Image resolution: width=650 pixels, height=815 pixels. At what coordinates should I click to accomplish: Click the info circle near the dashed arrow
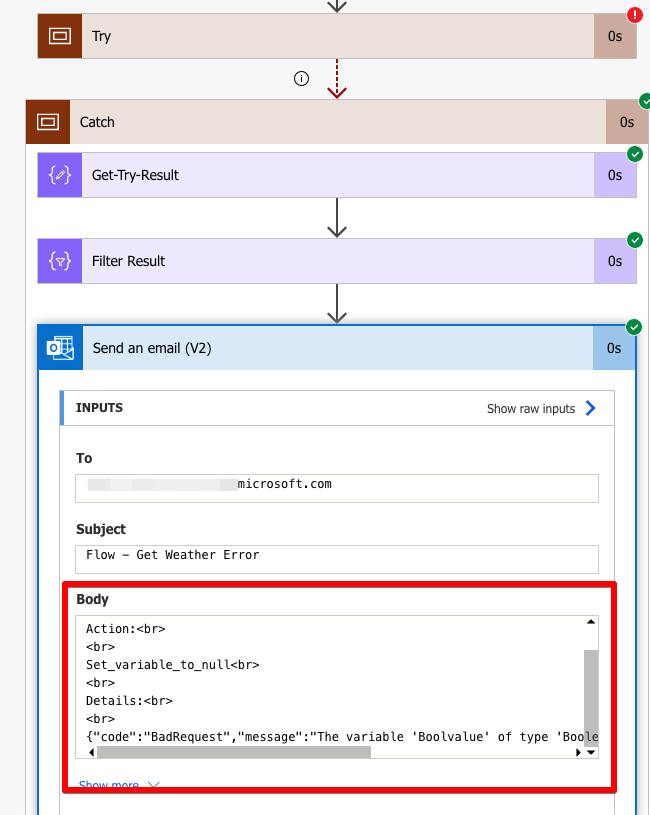301,78
